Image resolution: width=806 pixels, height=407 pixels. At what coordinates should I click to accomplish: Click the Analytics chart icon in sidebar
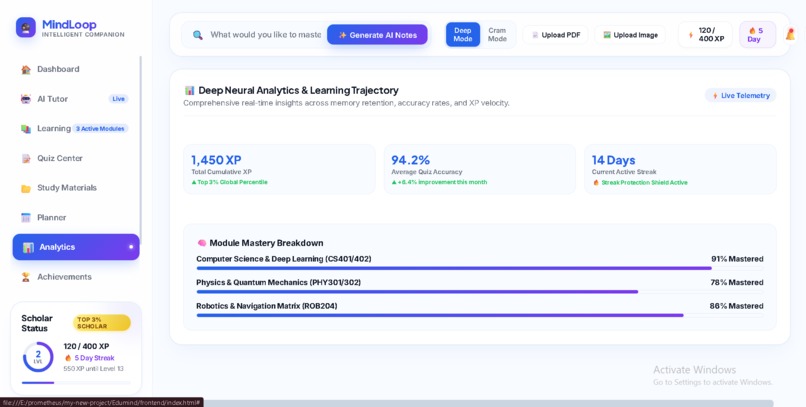28,248
